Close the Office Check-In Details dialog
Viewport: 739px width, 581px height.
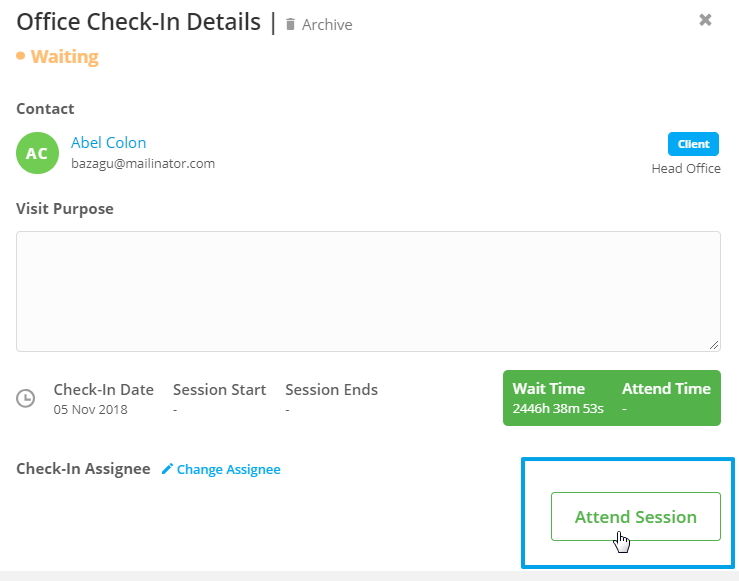(x=705, y=20)
